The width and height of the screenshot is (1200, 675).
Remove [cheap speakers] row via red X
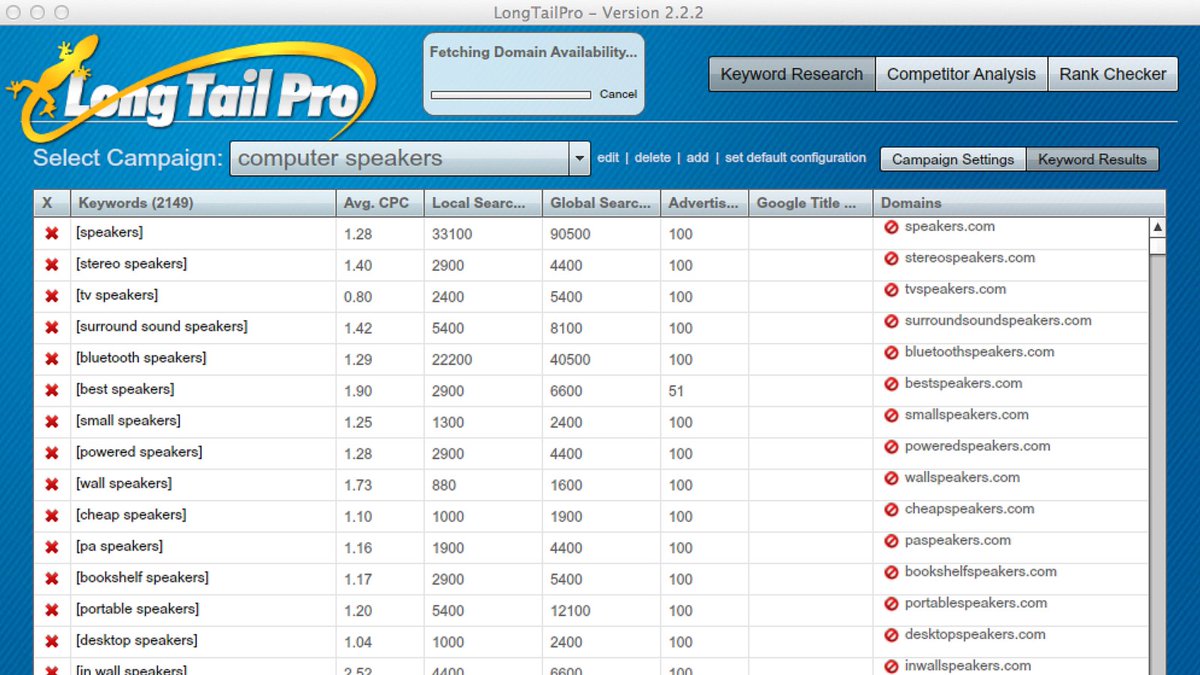[x=52, y=516]
